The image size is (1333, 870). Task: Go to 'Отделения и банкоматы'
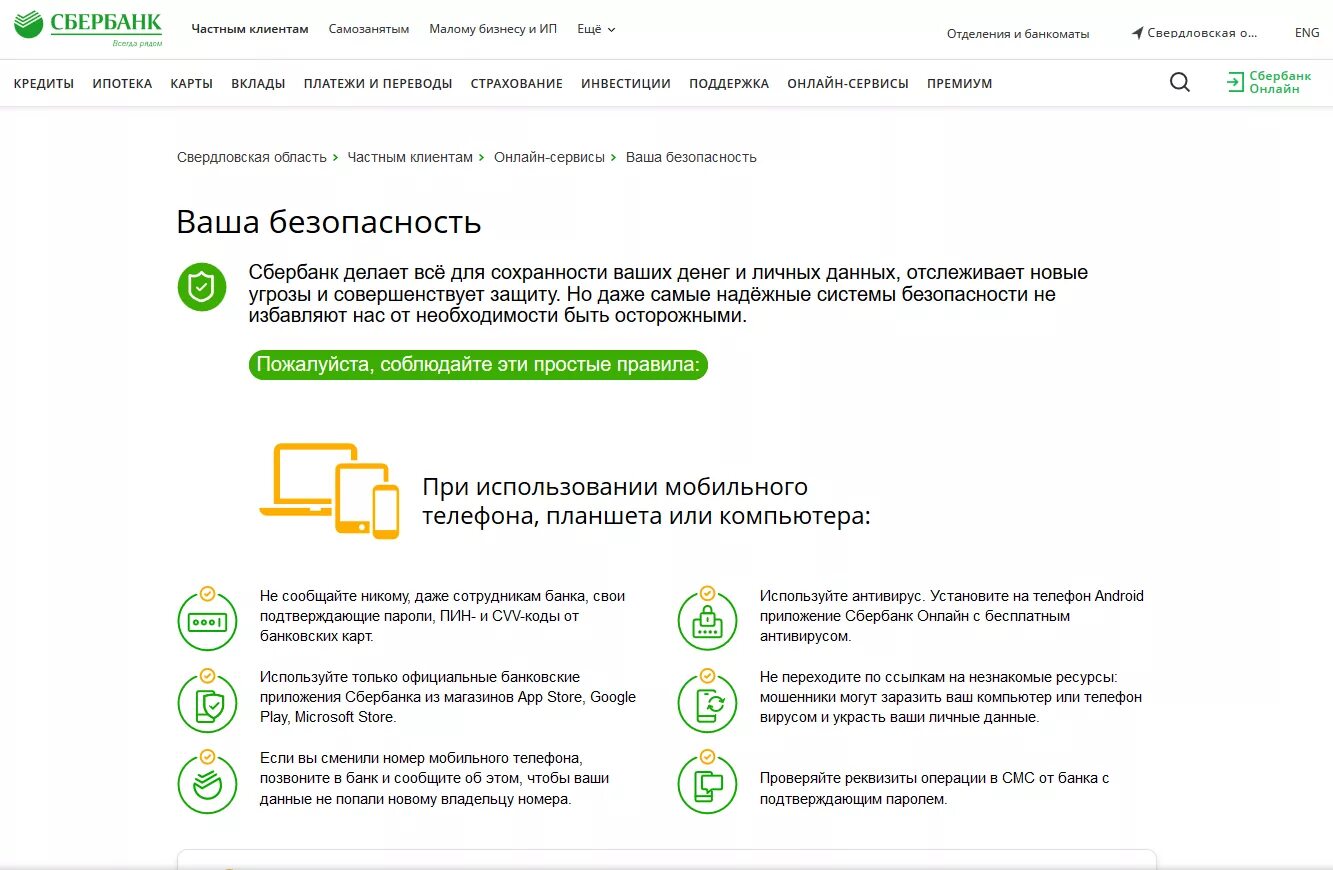[1018, 34]
